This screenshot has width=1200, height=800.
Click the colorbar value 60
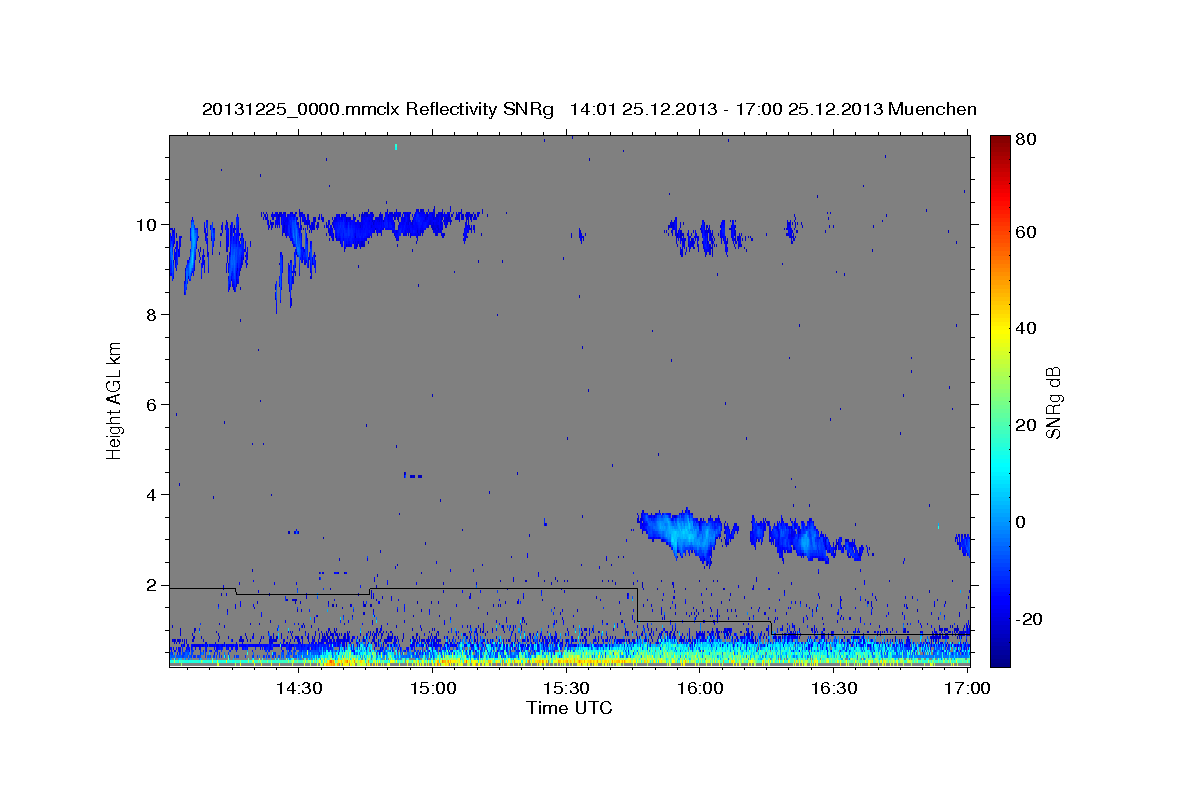[1026, 232]
